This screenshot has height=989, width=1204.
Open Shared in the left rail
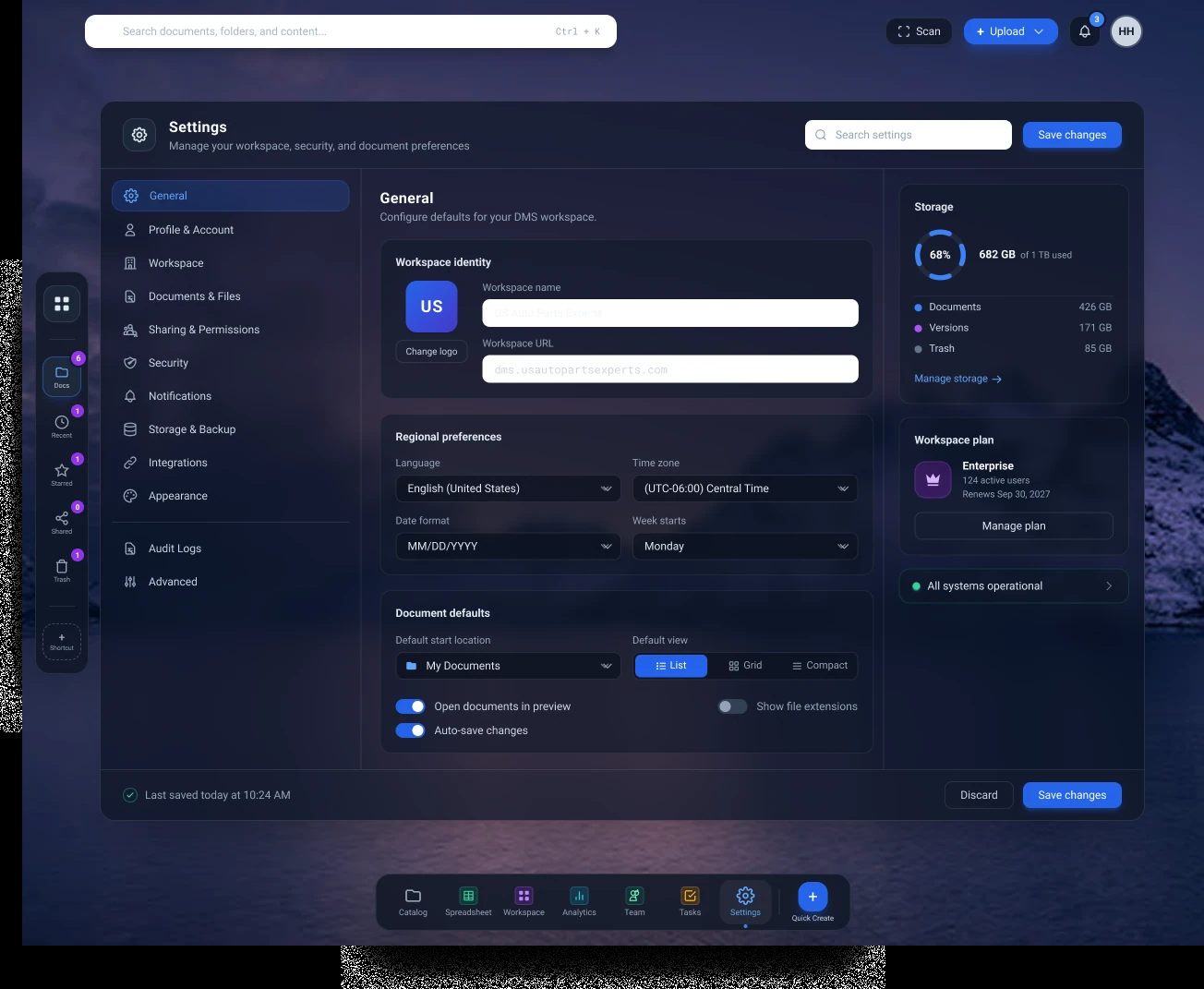(x=62, y=522)
